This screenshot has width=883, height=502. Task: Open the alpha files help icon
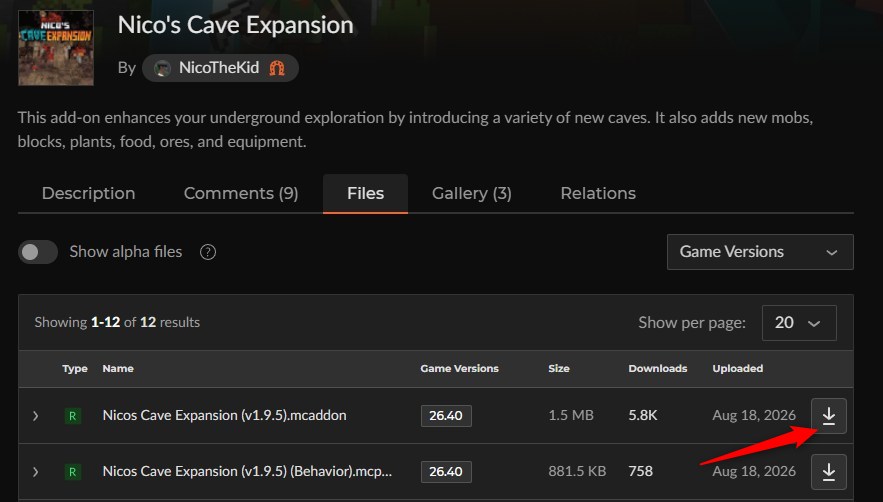(x=208, y=252)
